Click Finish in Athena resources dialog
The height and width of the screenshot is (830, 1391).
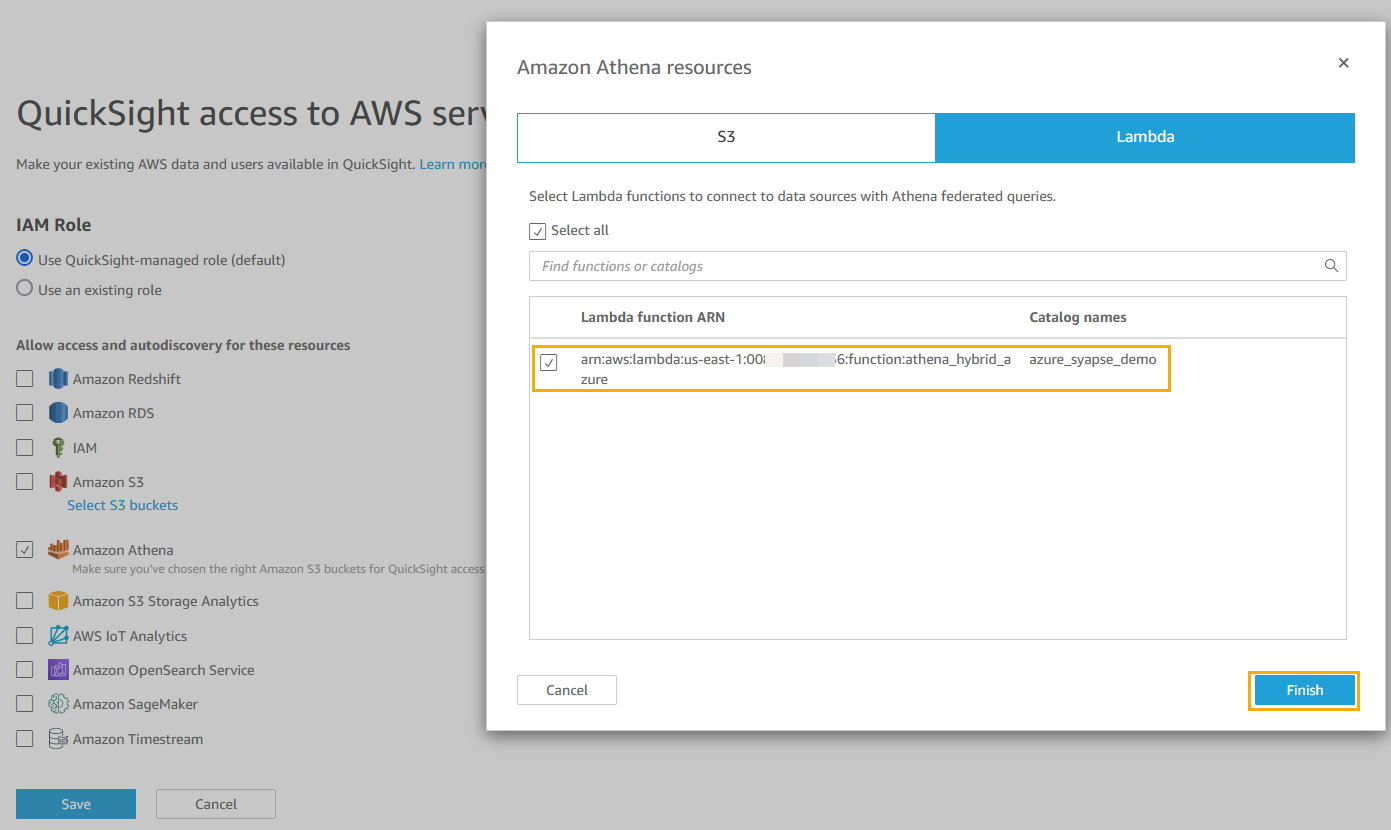pyautogui.click(x=1304, y=690)
